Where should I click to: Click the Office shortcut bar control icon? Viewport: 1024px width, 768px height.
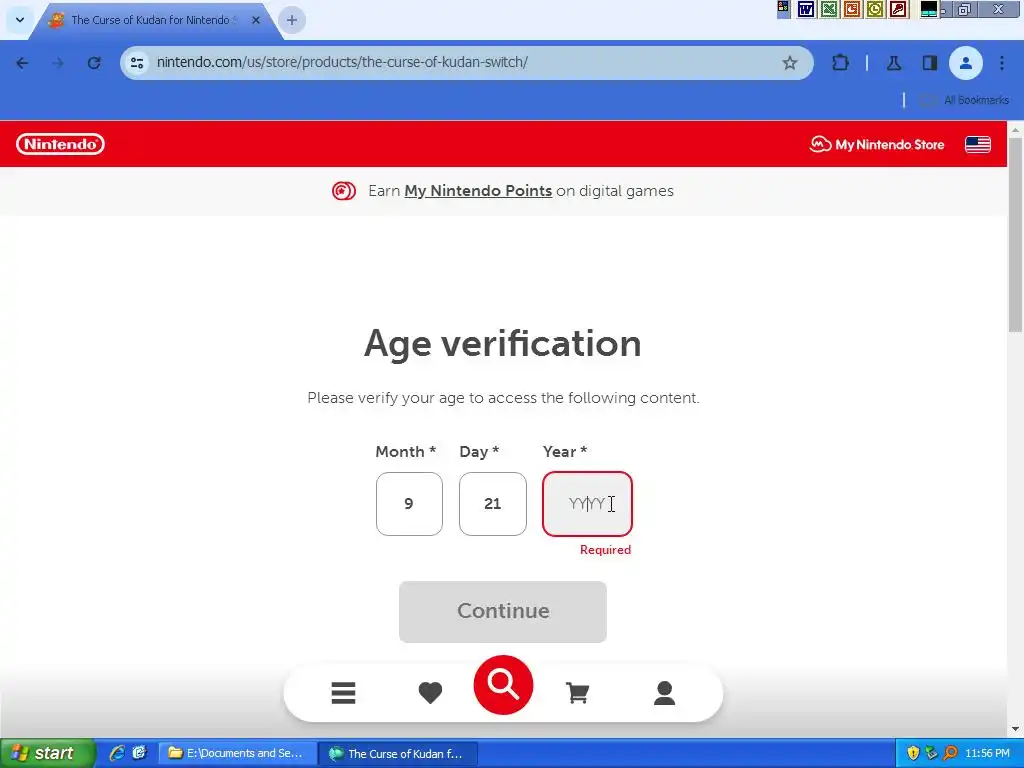[783, 8]
